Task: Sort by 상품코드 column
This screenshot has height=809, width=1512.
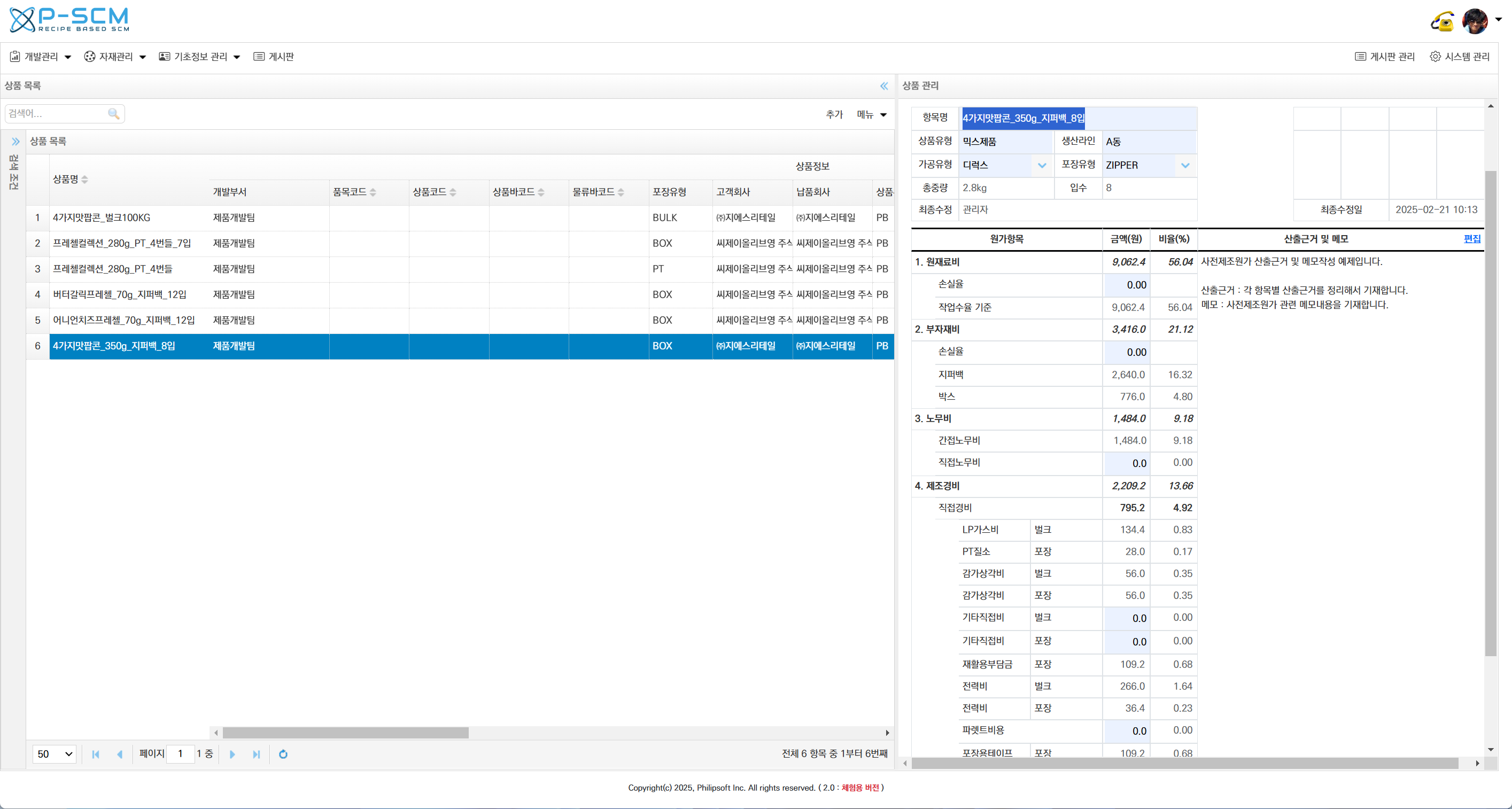Action: pos(435,192)
